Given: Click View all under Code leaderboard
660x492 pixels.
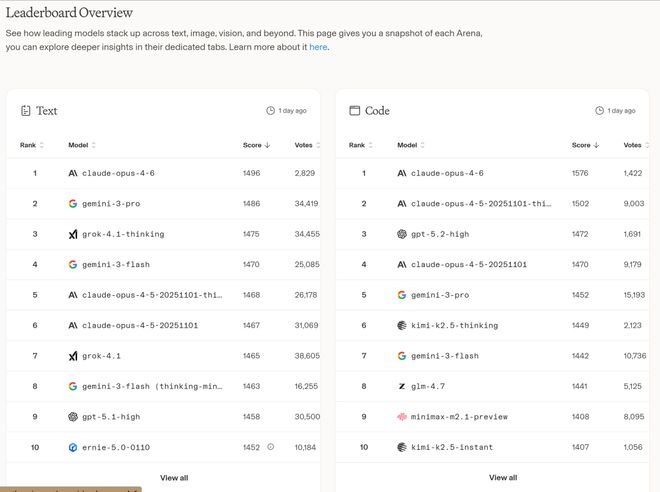Looking at the screenshot, I should click(x=503, y=478).
